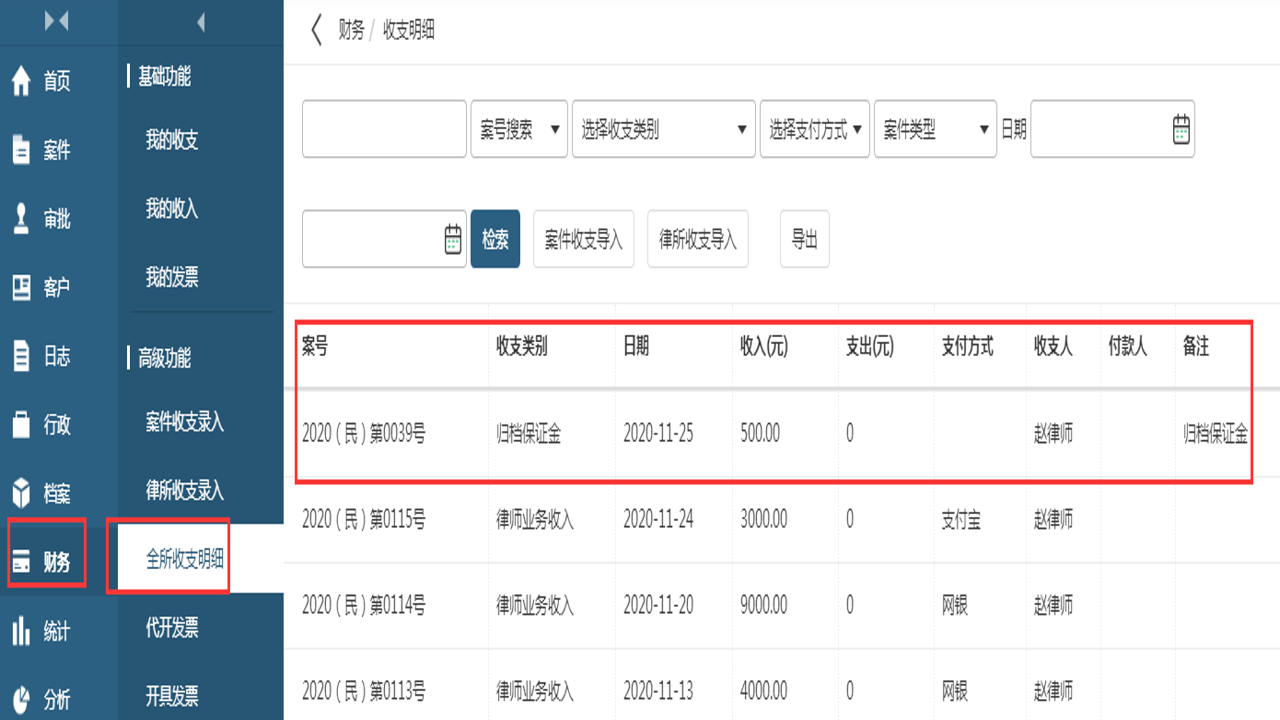
Task: Open 代开发票 menu item
Action: (x=172, y=628)
